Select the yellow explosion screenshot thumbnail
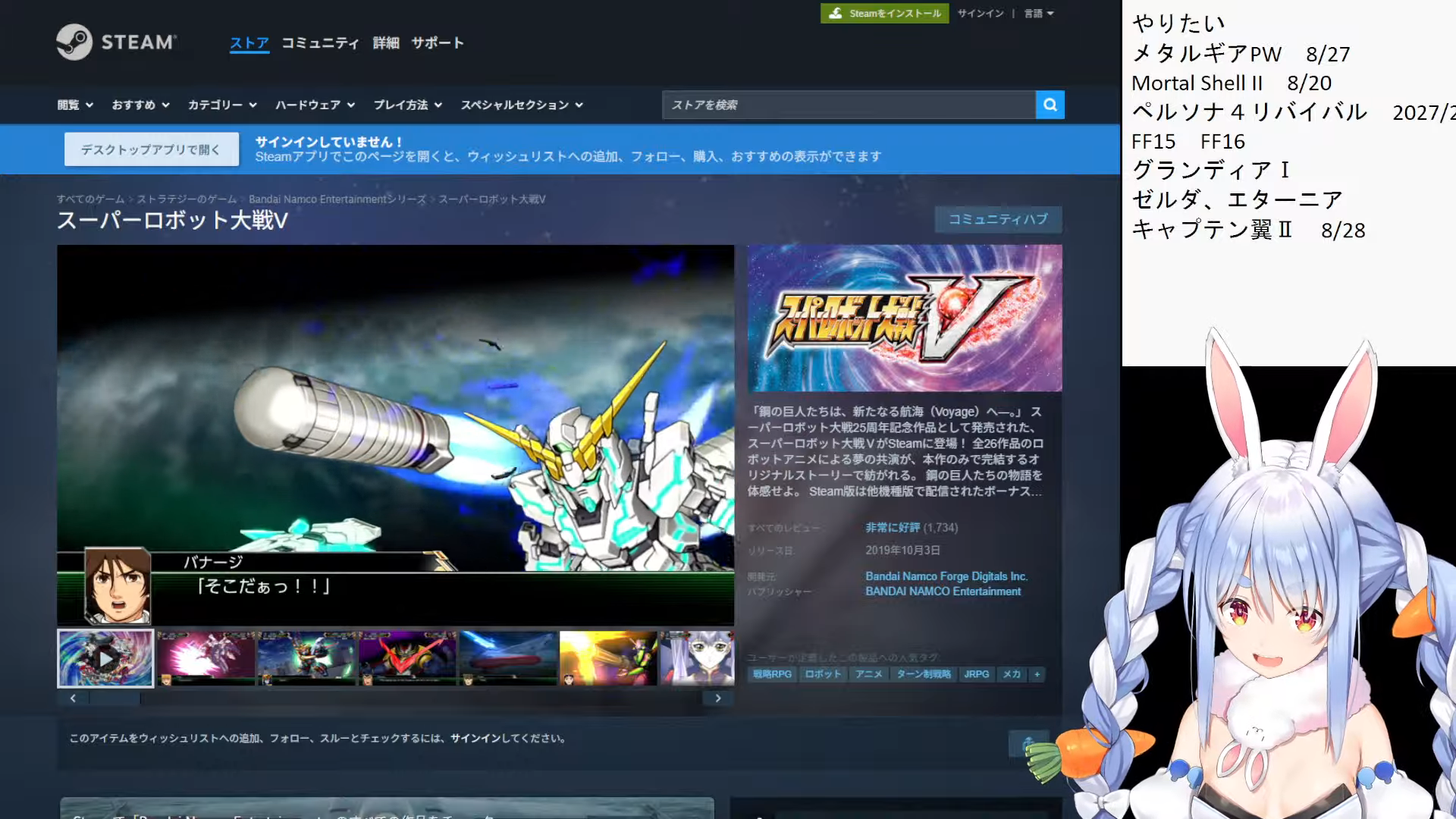The width and height of the screenshot is (1456, 819). pos(609,658)
